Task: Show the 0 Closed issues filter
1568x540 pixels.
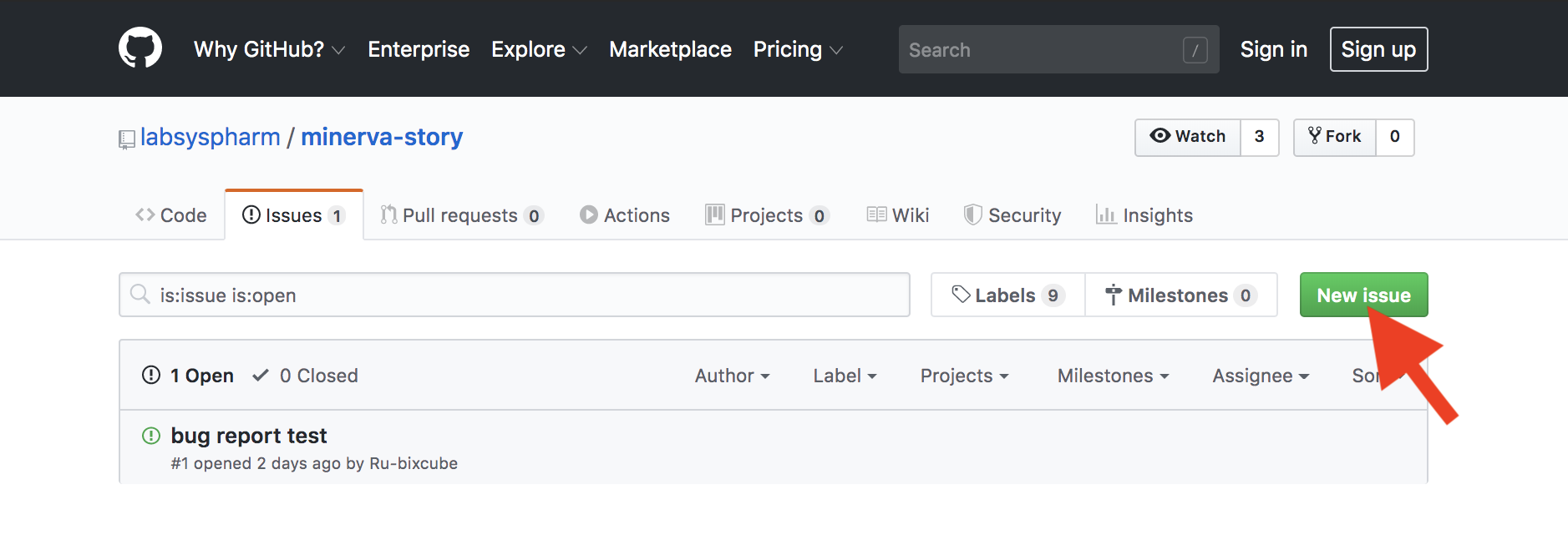Action: tap(306, 376)
